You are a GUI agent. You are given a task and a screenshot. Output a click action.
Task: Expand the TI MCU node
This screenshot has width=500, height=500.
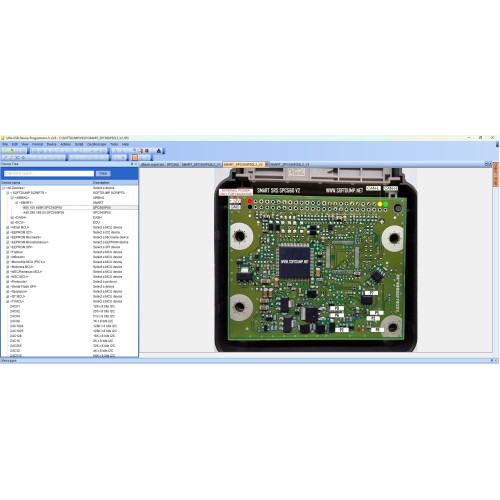[8, 301]
